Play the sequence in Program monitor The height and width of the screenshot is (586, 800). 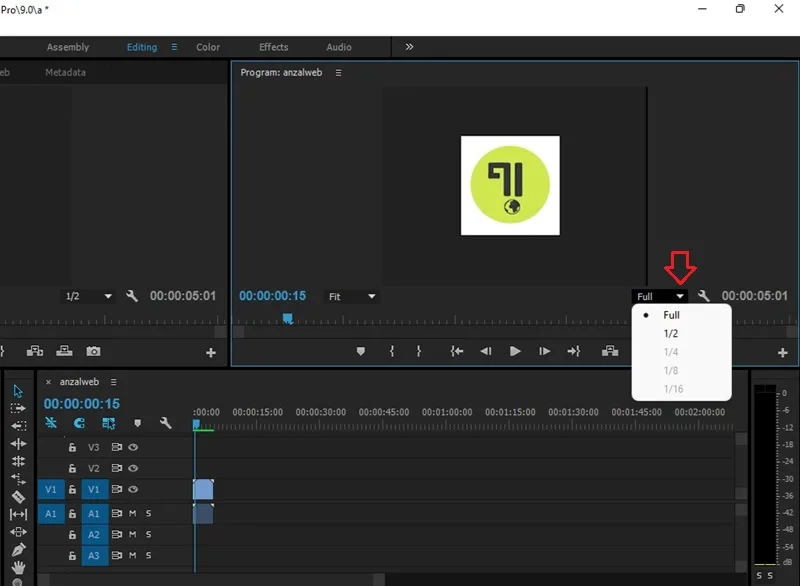515,351
